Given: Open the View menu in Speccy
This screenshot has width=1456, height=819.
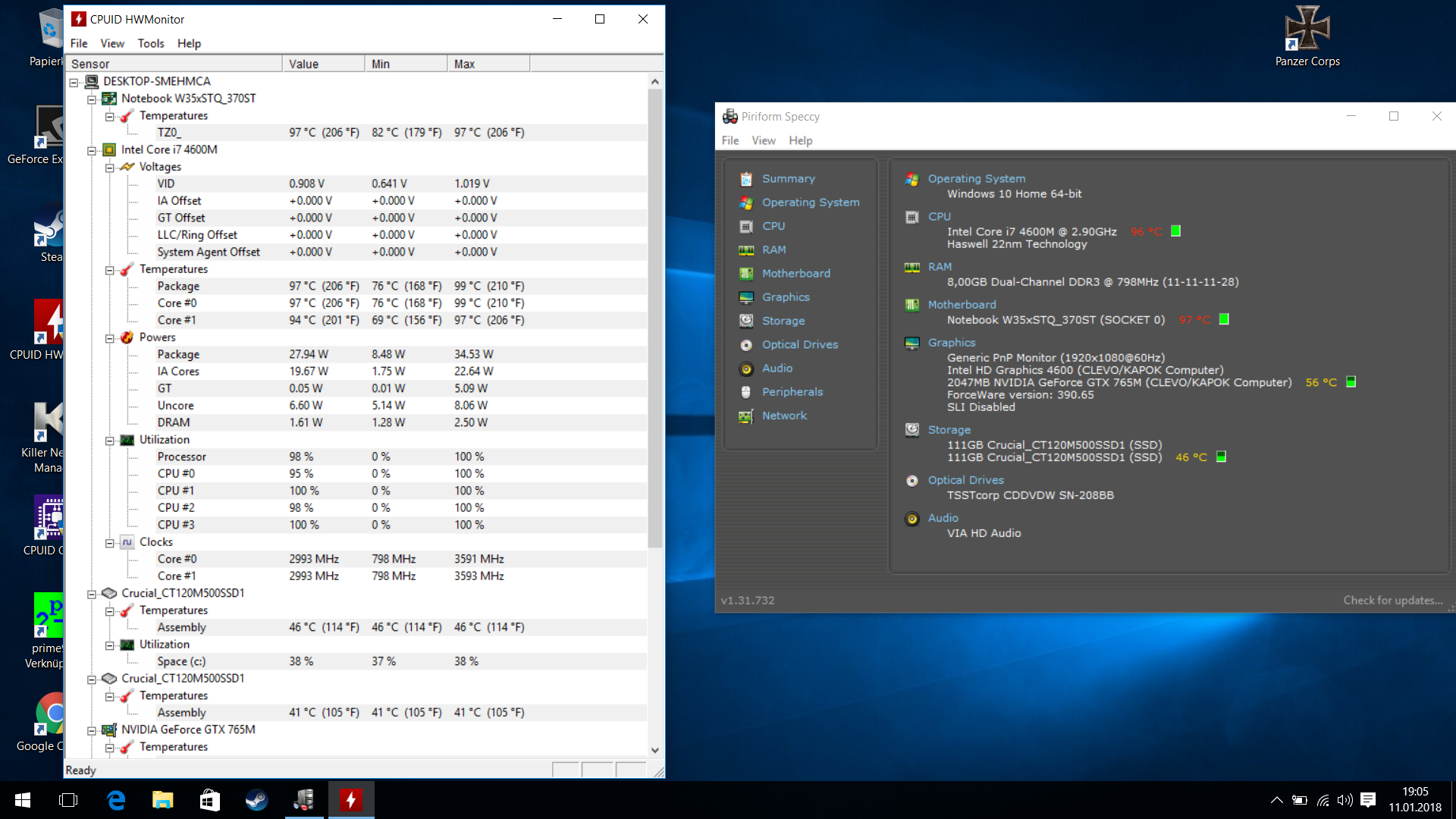Looking at the screenshot, I should 763,140.
